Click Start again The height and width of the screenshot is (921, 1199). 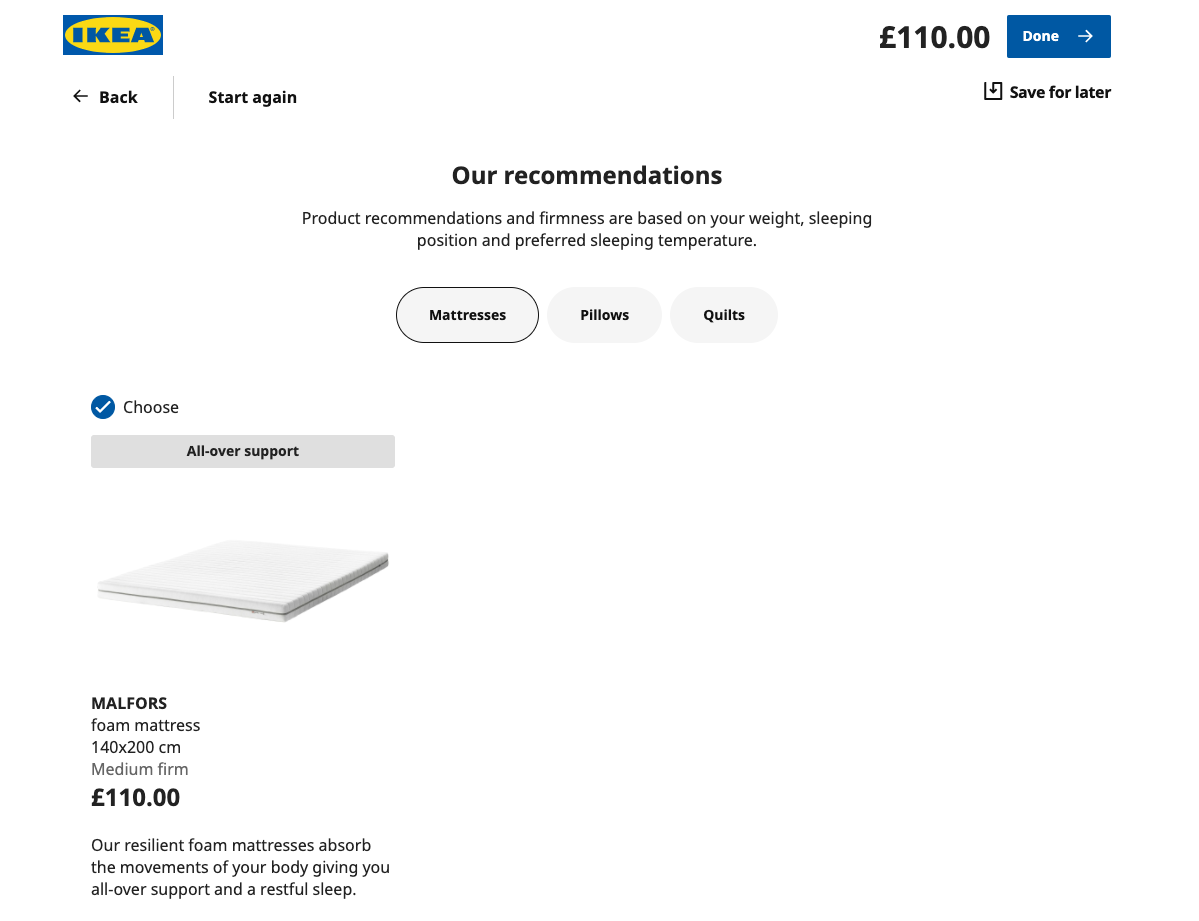252,97
